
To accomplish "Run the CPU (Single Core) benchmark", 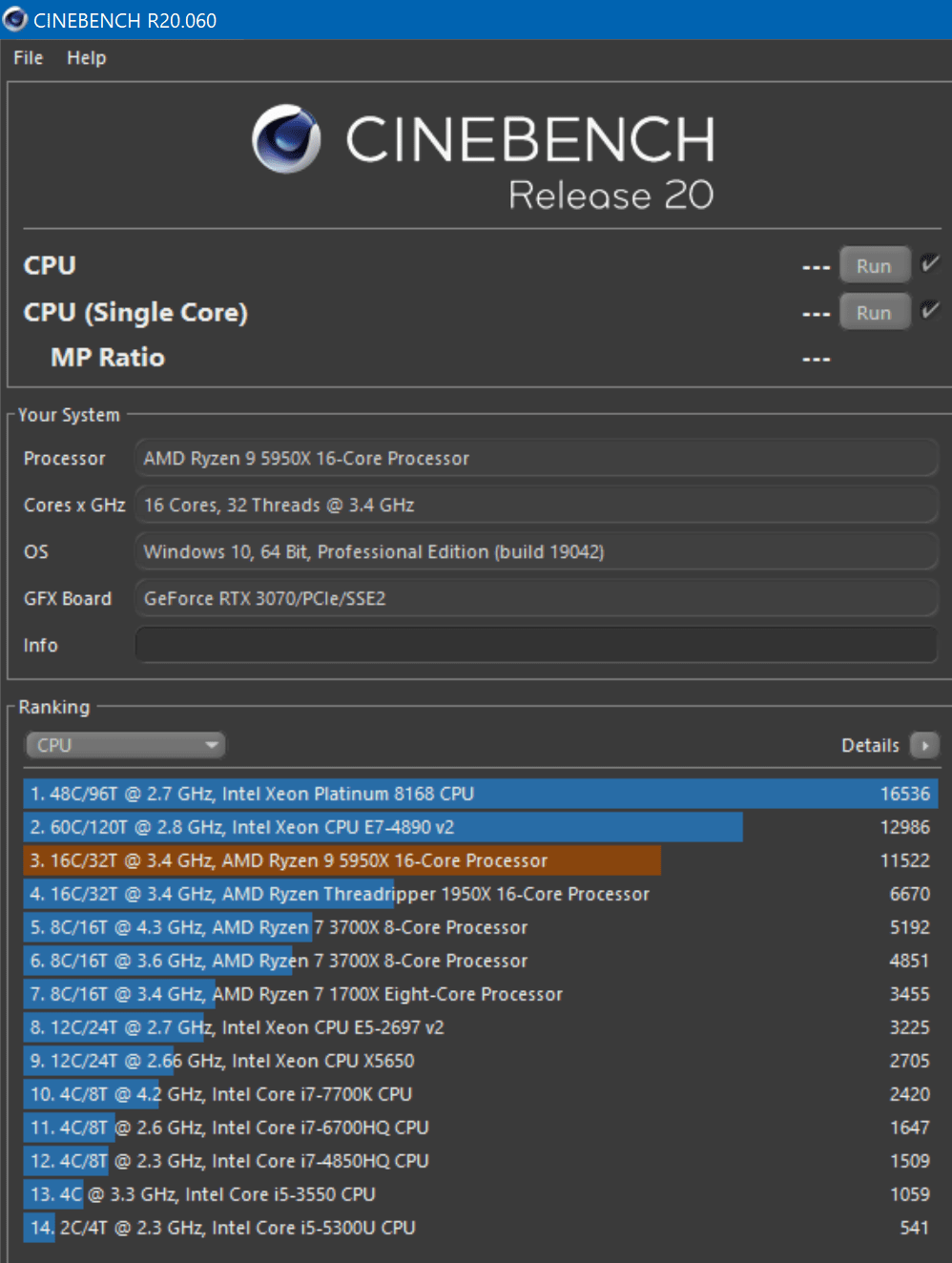I will 874,313.
